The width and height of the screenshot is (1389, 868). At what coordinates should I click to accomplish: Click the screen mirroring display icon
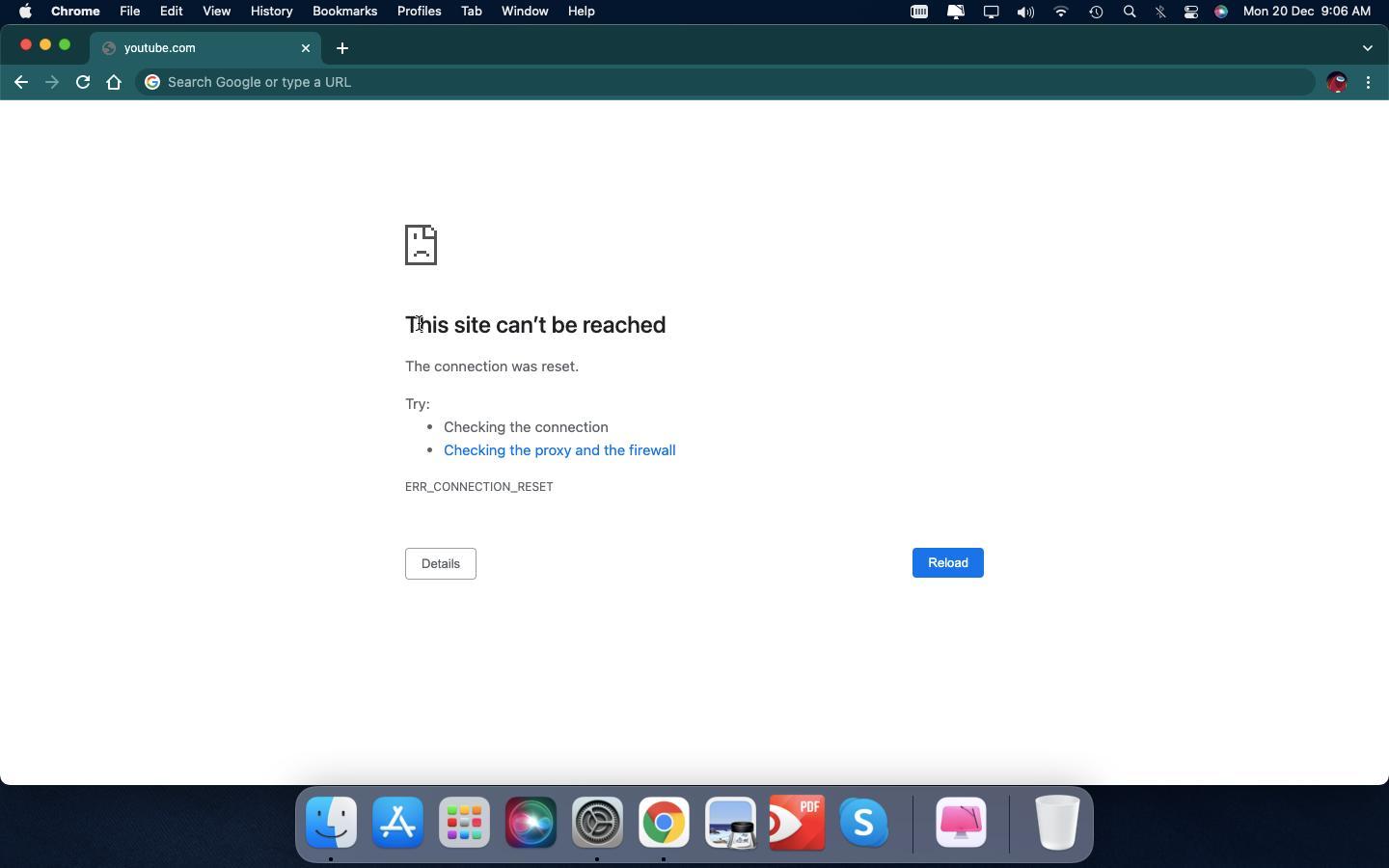pyautogui.click(x=991, y=12)
